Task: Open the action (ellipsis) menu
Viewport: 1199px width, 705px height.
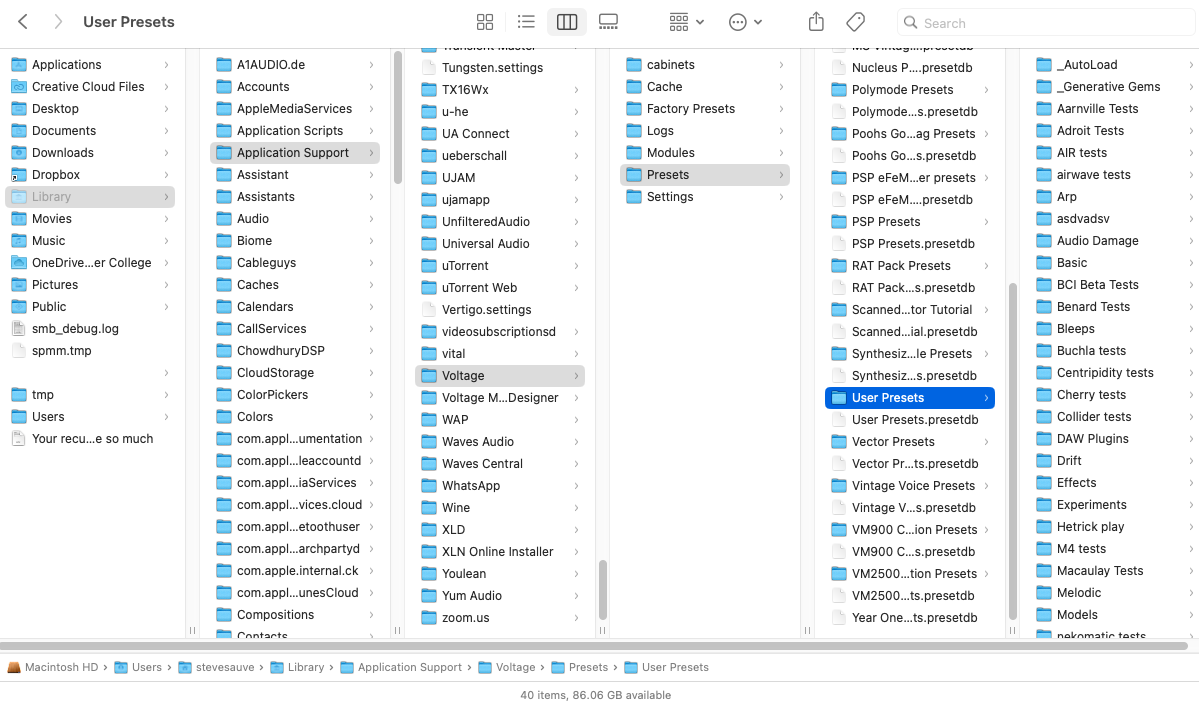Action: pos(745,22)
